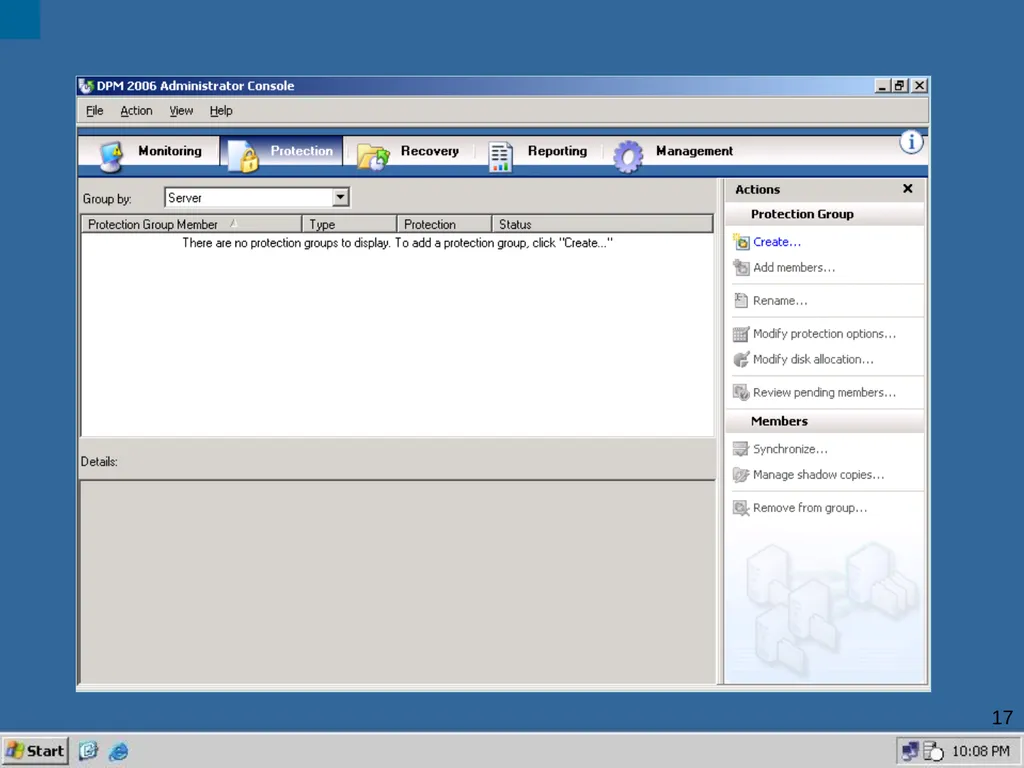Click the Modify disk allocation icon
Image resolution: width=1024 pixels, height=768 pixels.
point(741,359)
